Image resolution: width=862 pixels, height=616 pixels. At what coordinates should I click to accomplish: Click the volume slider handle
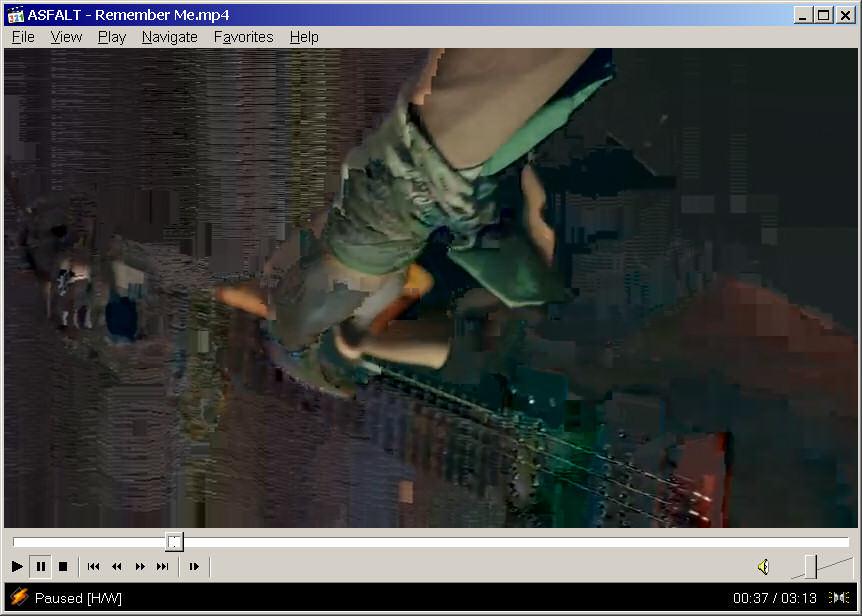coord(810,567)
